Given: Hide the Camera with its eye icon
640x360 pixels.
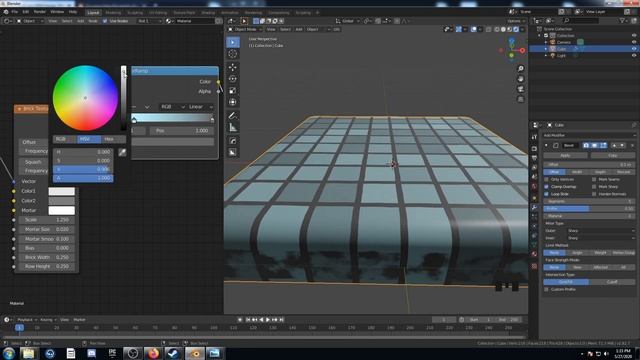Looking at the screenshot, I should [x=634, y=42].
